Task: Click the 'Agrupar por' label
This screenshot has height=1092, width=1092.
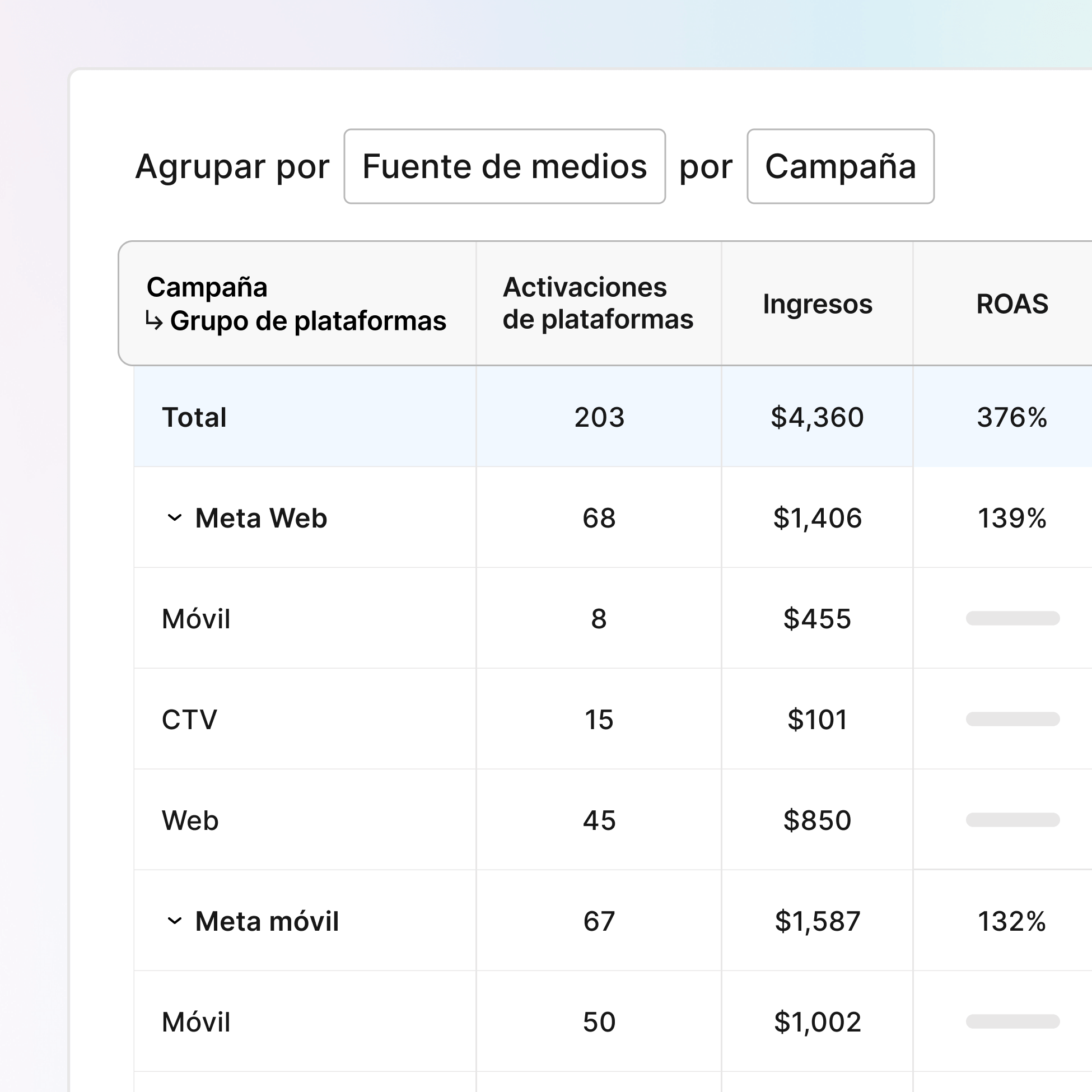Action: 232,166
